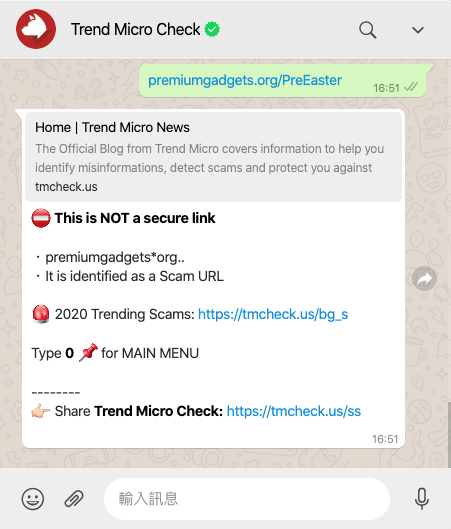Click the tmcheck.us domain in preview
451x529 pixels.
pyautogui.click(x=66, y=187)
